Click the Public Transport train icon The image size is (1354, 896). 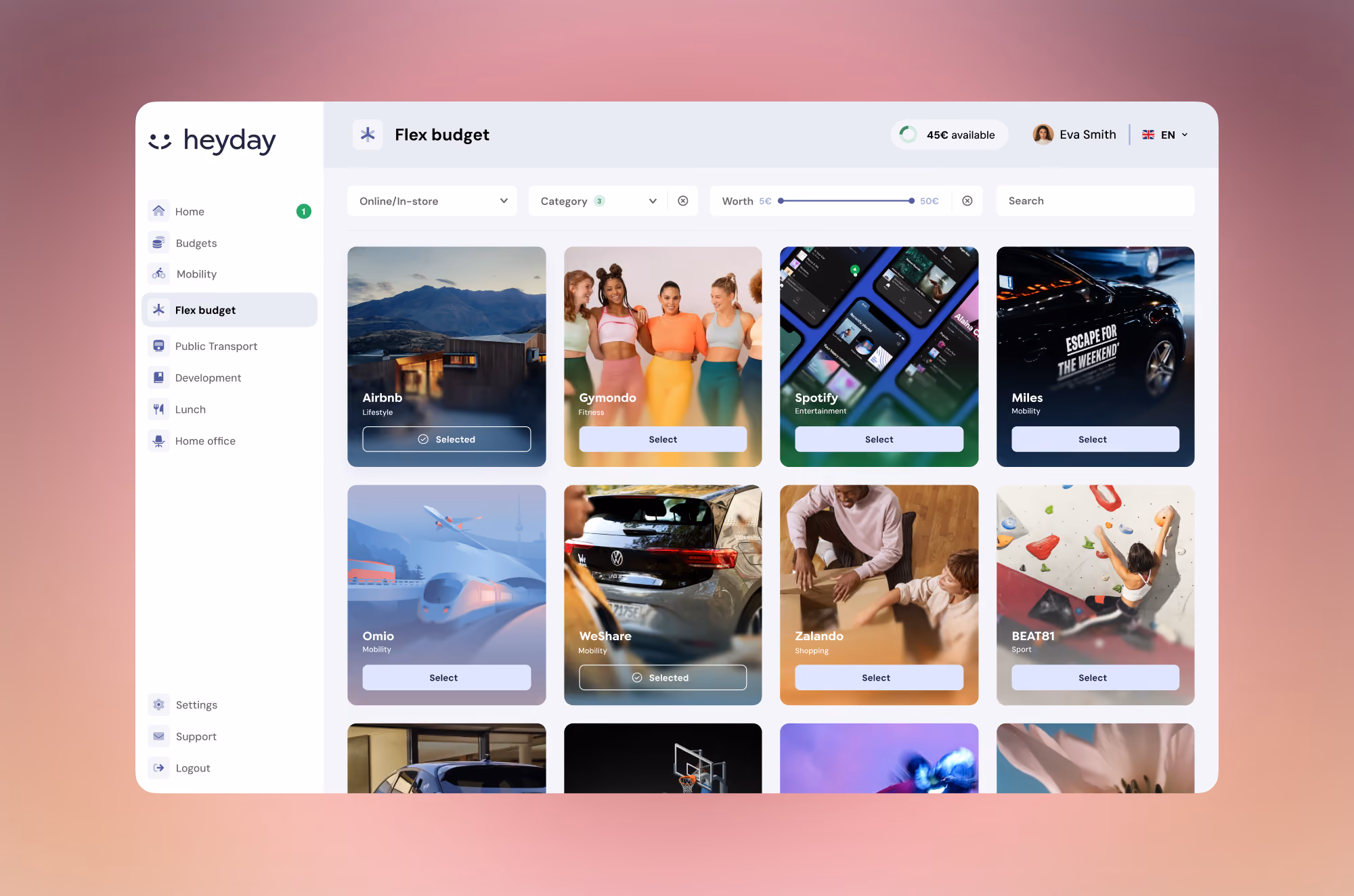[x=158, y=346]
